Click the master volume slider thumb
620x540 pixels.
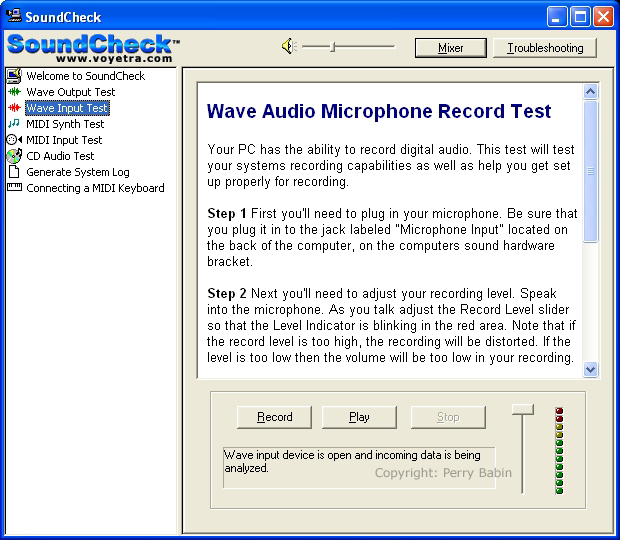pyautogui.click(x=333, y=47)
